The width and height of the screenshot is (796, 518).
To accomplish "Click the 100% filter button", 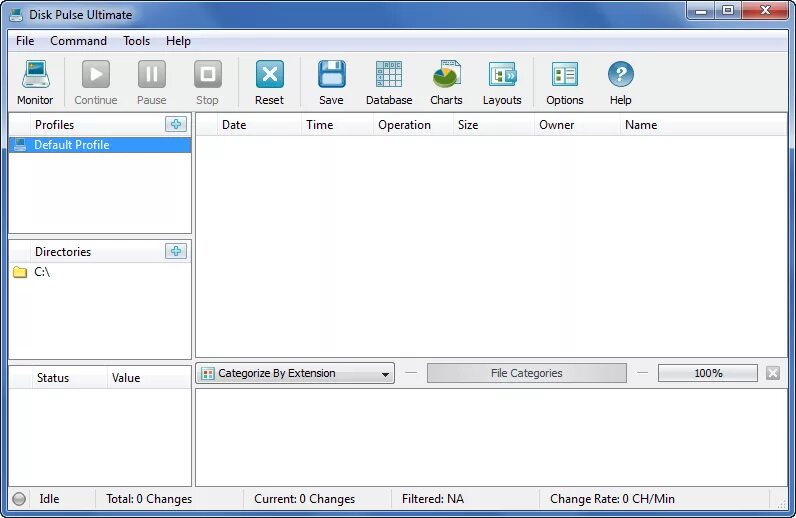I will click(x=708, y=373).
